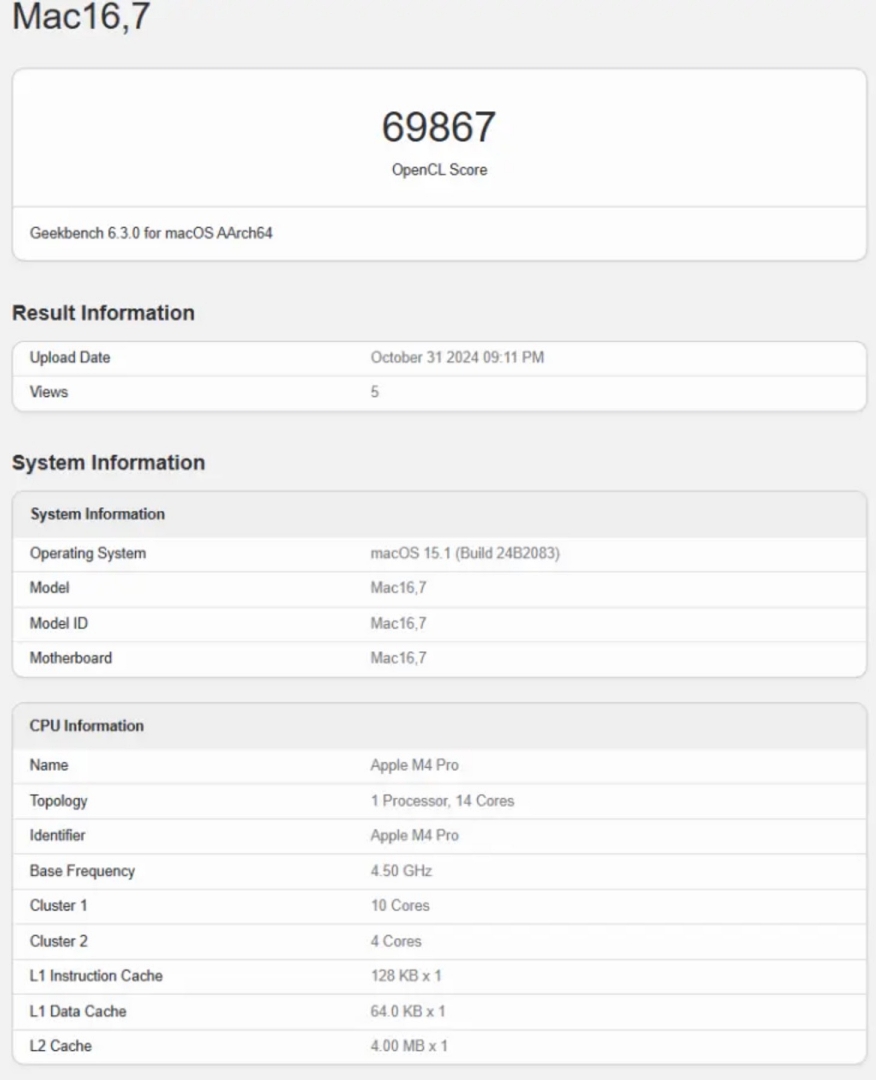876x1080 pixels.
Task: Click the Name row label
Action: coord(49,765)
